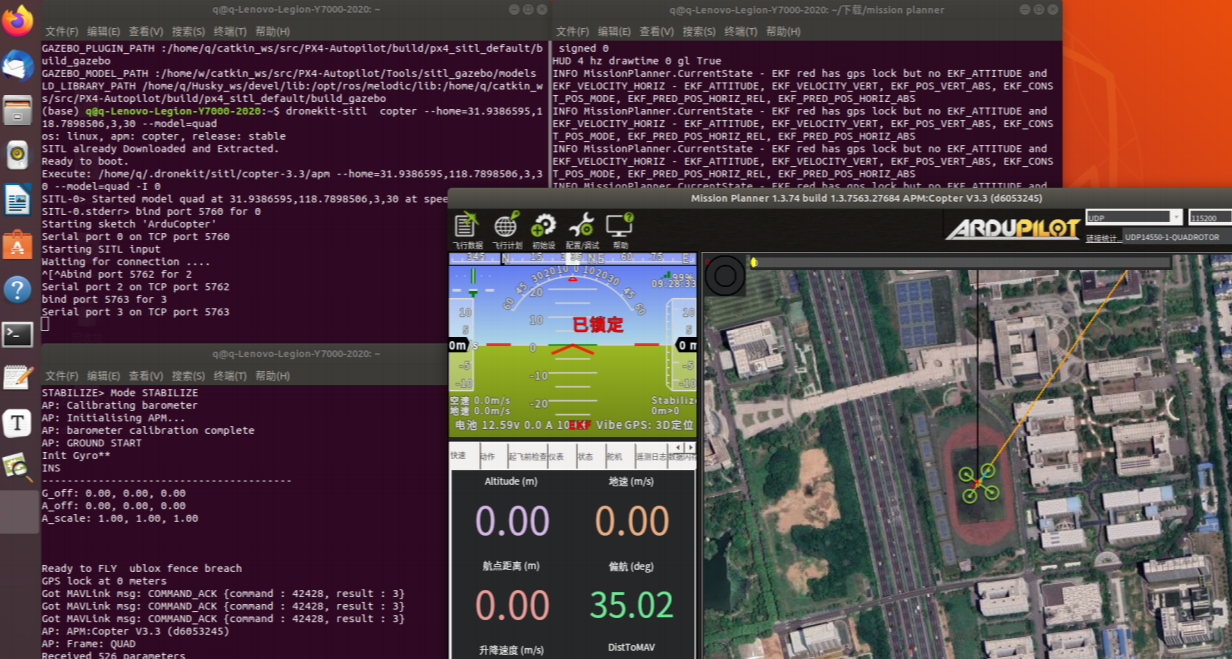
Task: Open the Files manager from the dock
Action: [x=17, y=110]
